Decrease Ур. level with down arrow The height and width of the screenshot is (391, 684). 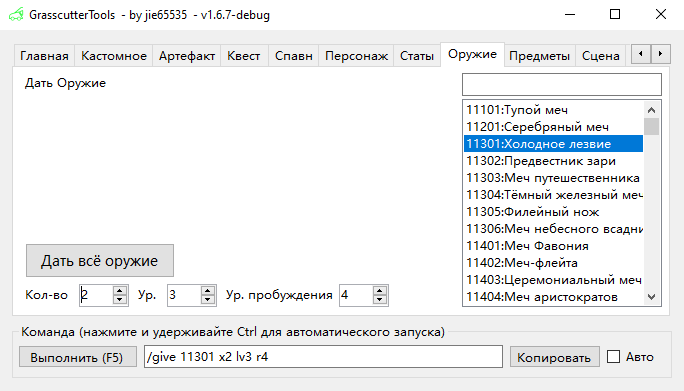[x=208, y=300]
